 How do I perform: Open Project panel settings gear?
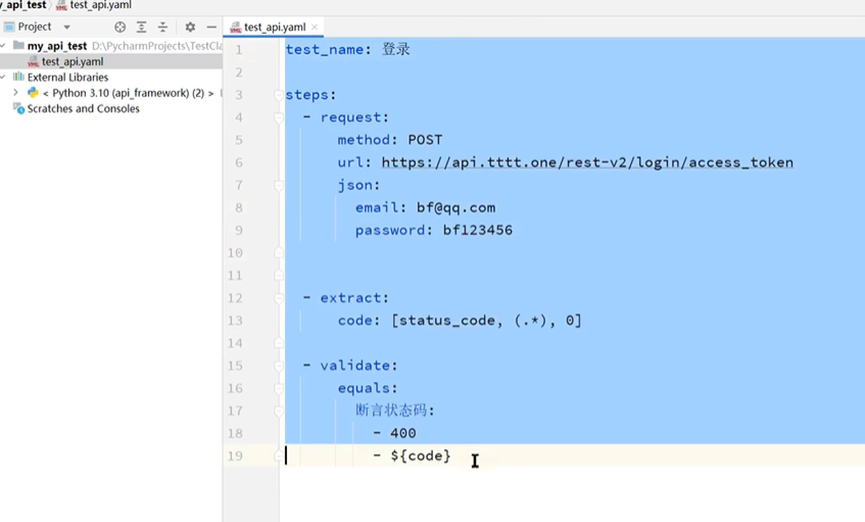tap(190, 27)
